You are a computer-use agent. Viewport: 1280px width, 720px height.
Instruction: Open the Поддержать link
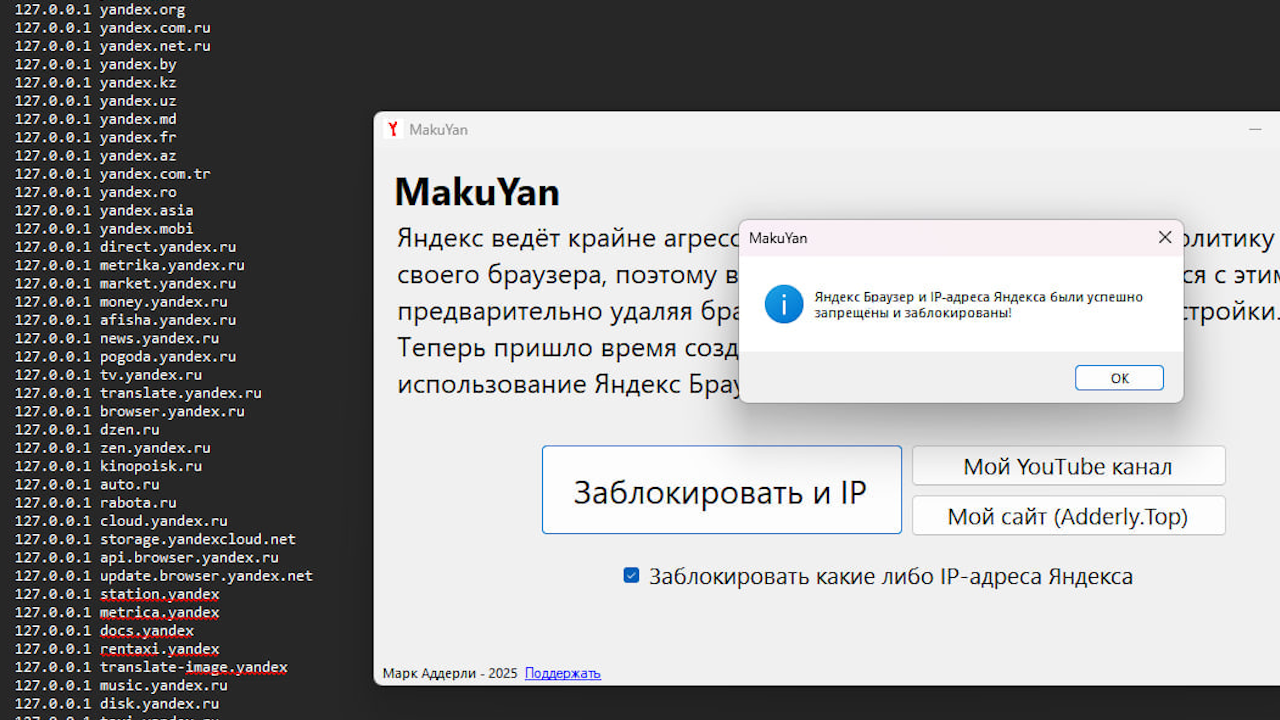(x=563, y=673)
